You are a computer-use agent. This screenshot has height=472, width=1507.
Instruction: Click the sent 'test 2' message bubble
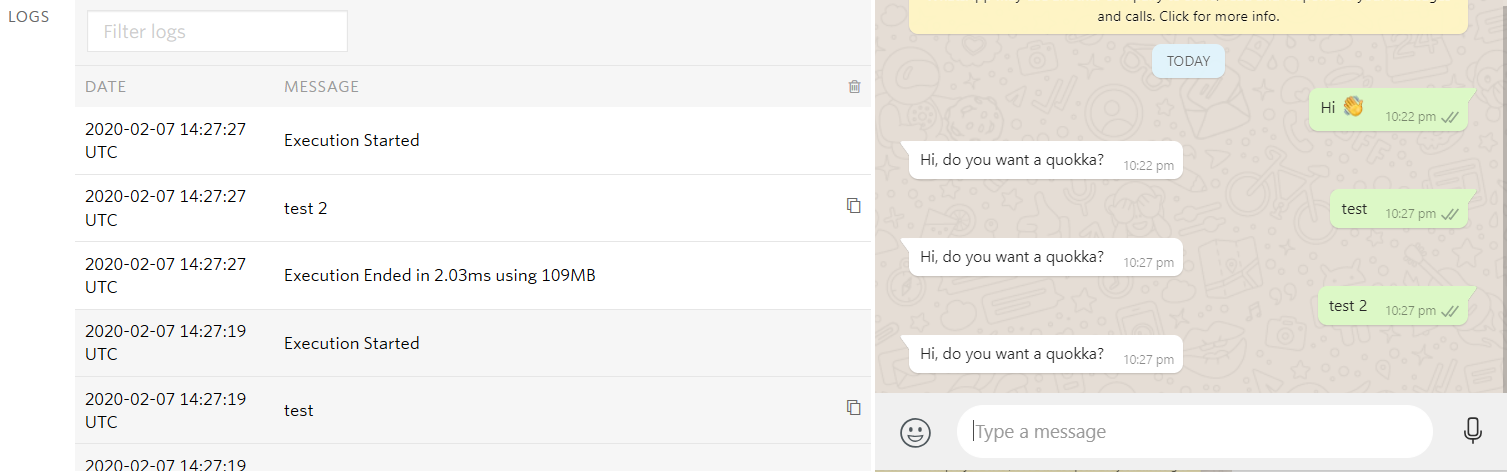click(x=1395, y=306)
